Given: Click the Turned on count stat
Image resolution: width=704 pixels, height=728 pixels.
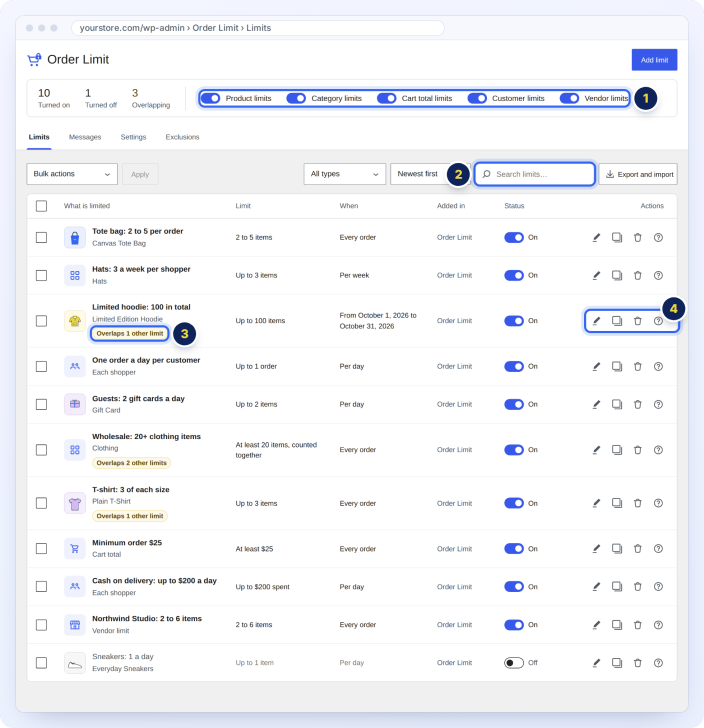Looking at the screenshot, I should tap(54, 98).
